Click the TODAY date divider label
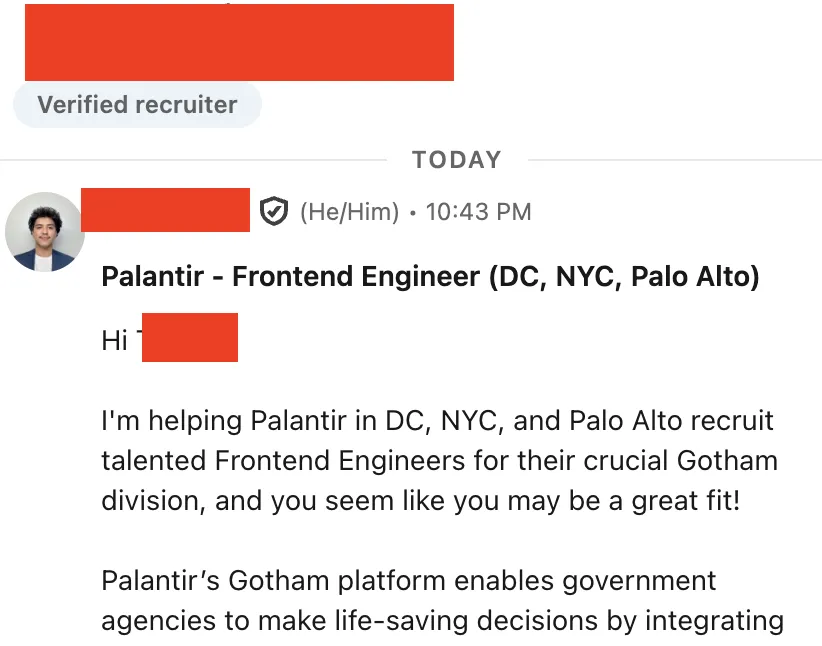 point(457,160)
